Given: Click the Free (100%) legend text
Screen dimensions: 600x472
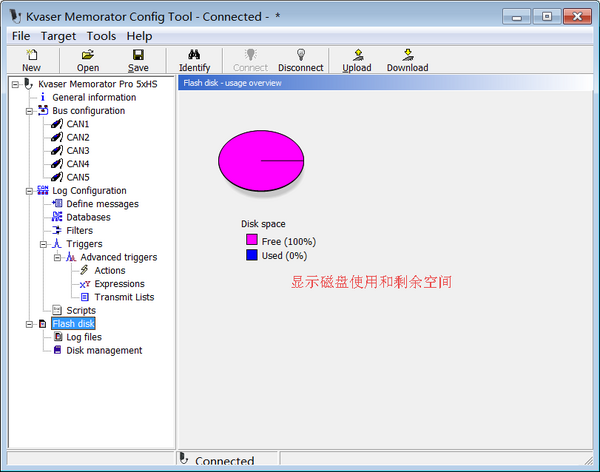Looking at the screenshot, I should click(x=289, y=242).
